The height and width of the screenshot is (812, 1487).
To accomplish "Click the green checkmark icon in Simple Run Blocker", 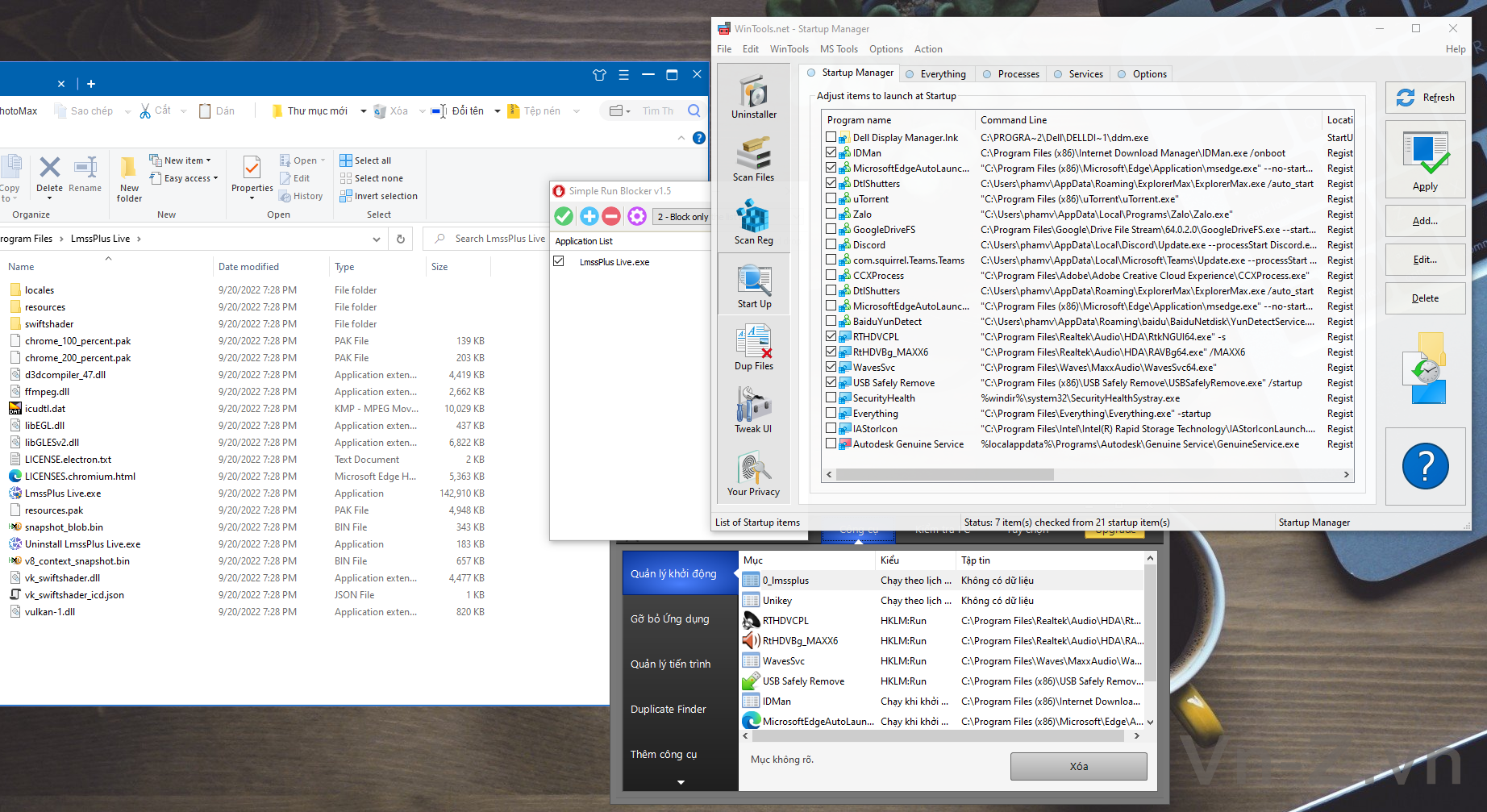I will click(x=564, y=216).
